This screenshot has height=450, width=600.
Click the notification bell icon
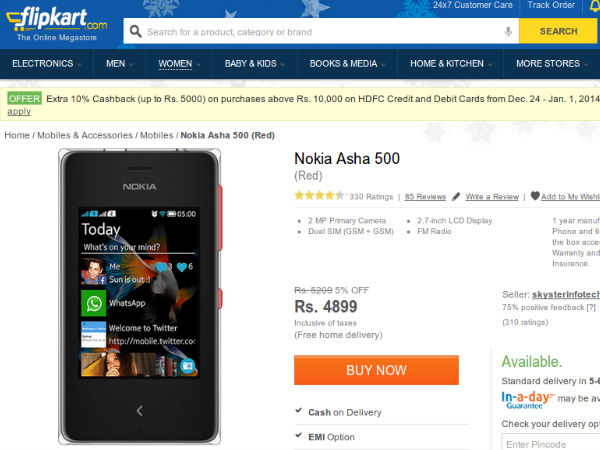tap(594, 6)
